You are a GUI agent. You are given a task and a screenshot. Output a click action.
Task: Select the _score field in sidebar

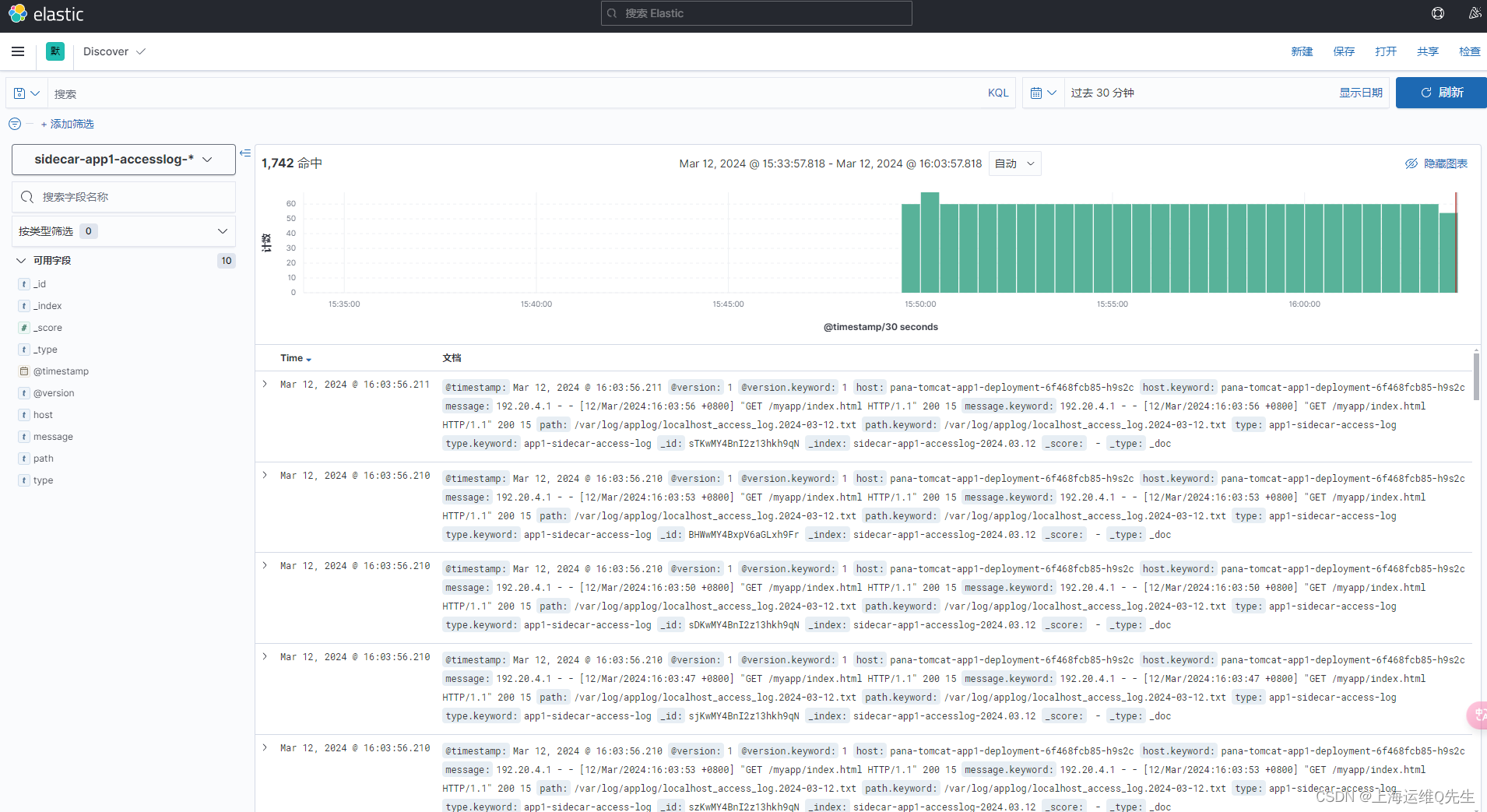point(47,328)
